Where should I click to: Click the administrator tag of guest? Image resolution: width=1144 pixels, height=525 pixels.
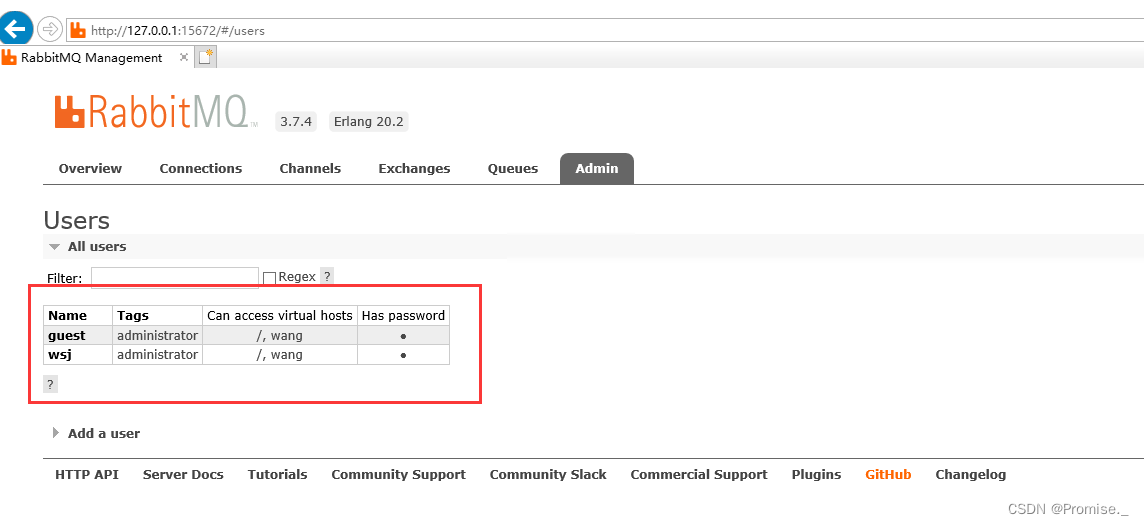(158, 335)
